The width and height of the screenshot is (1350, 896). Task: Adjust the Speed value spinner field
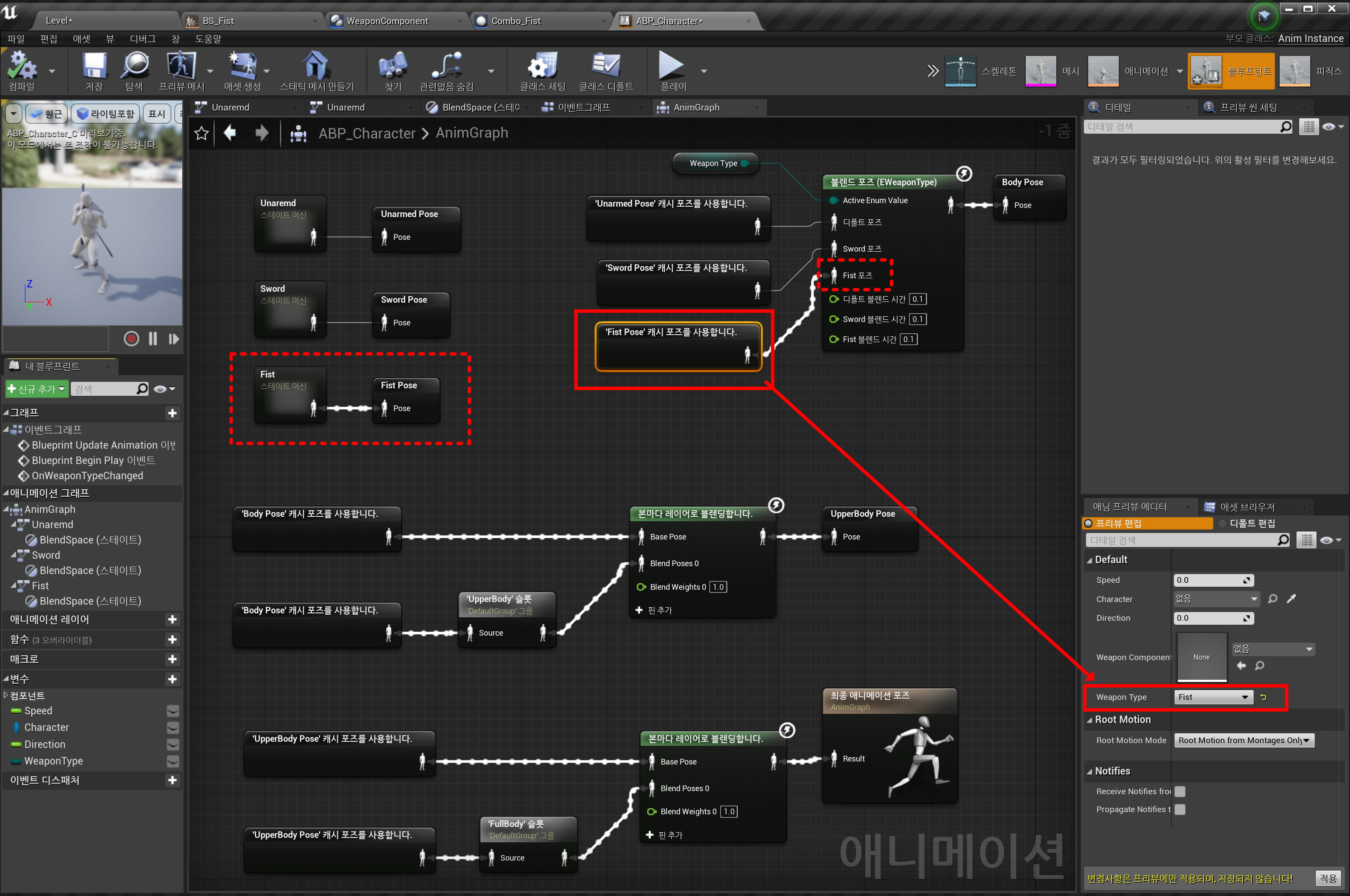pyautogui.click(x=1213, y=580)
